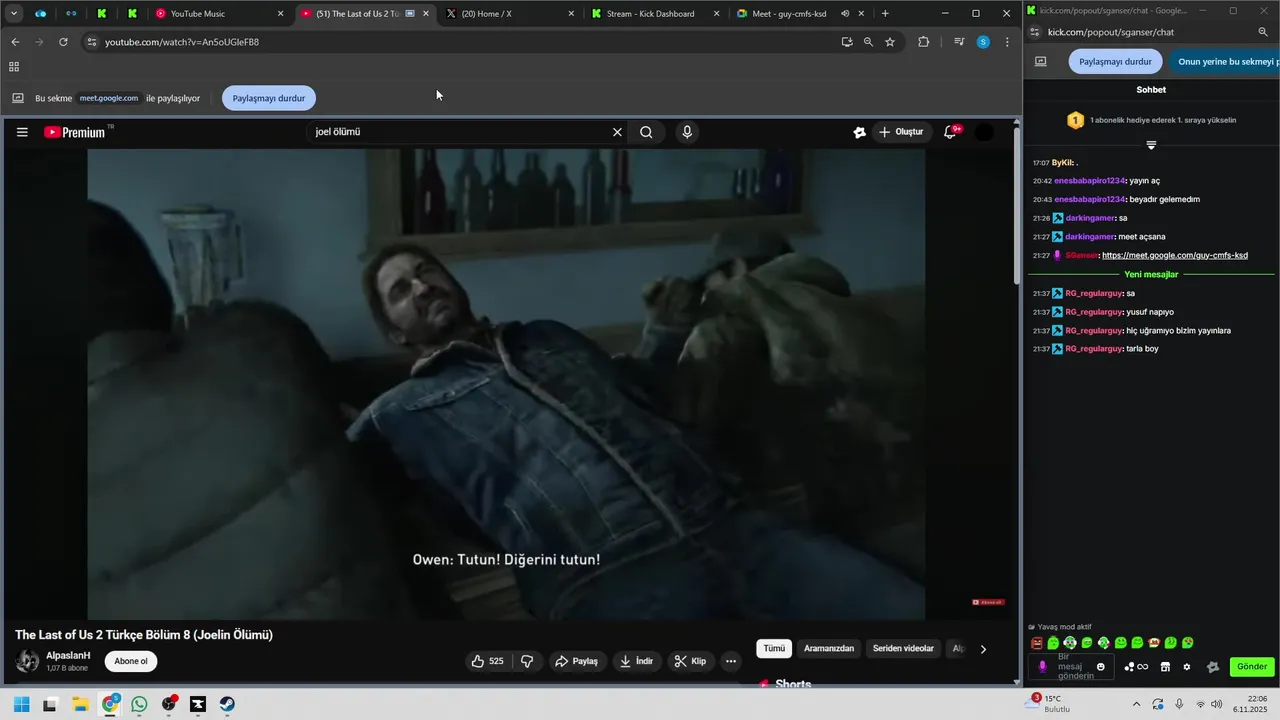Viewport: 1280px width, 720px height.
Task: Open the meet.google.com link in chat
Action: pos(1175,256)
